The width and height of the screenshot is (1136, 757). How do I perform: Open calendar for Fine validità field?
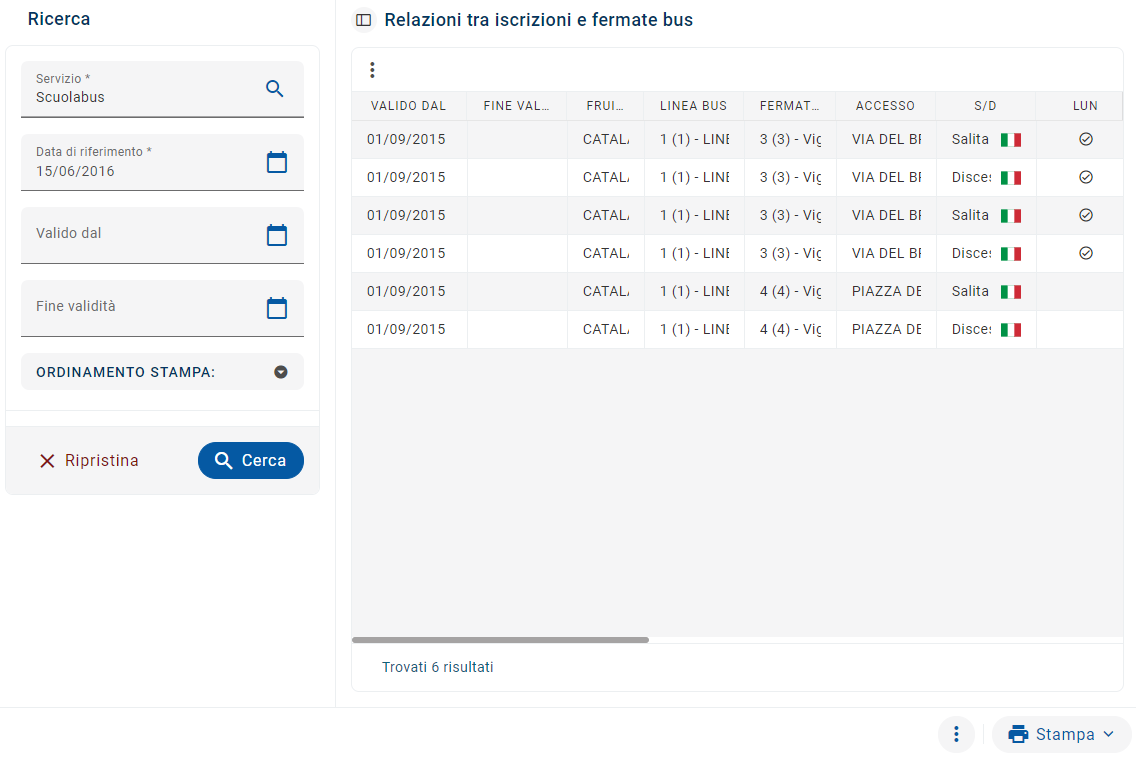point(277,308)
